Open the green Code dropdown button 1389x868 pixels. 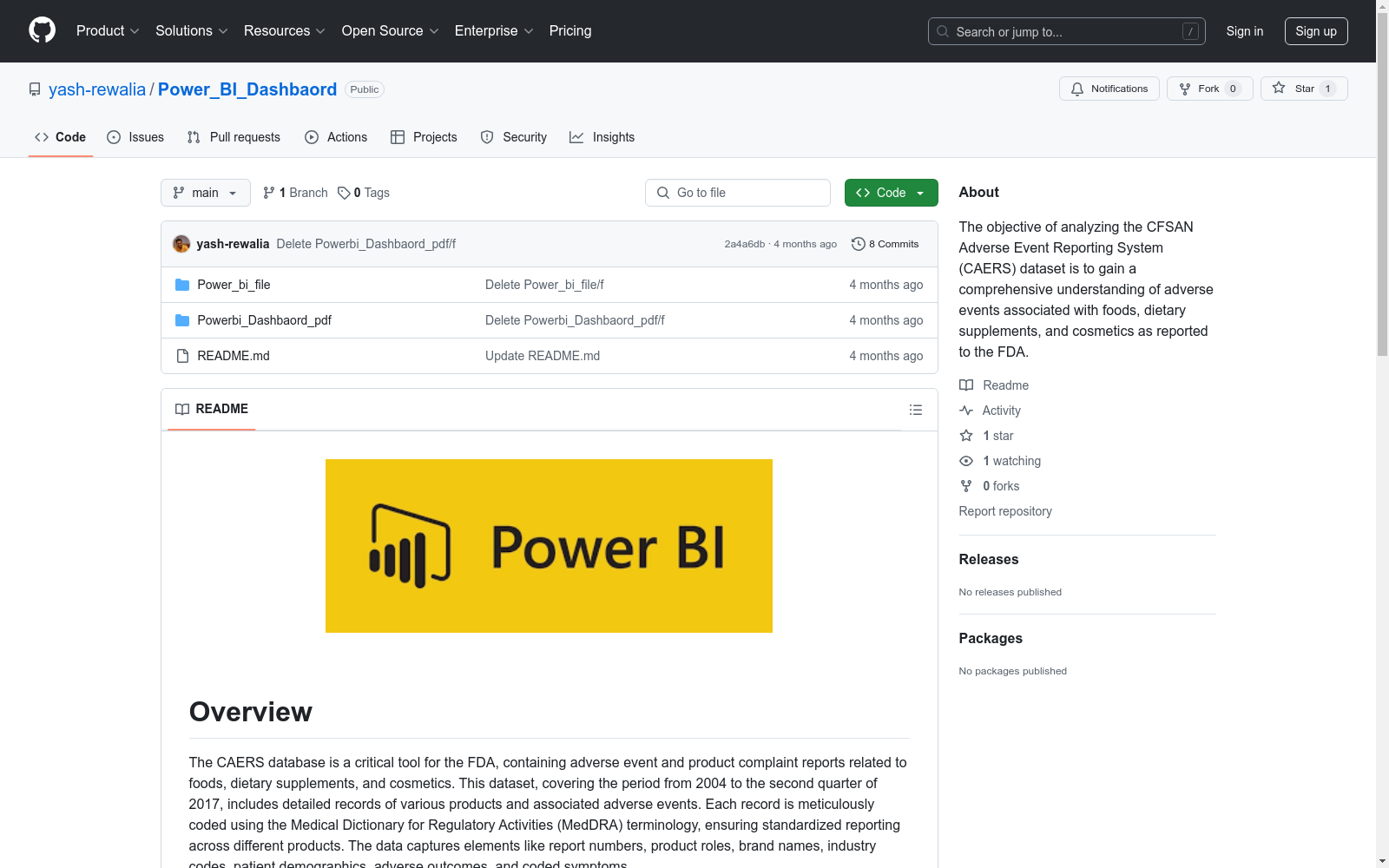click(x=891, y=193)
